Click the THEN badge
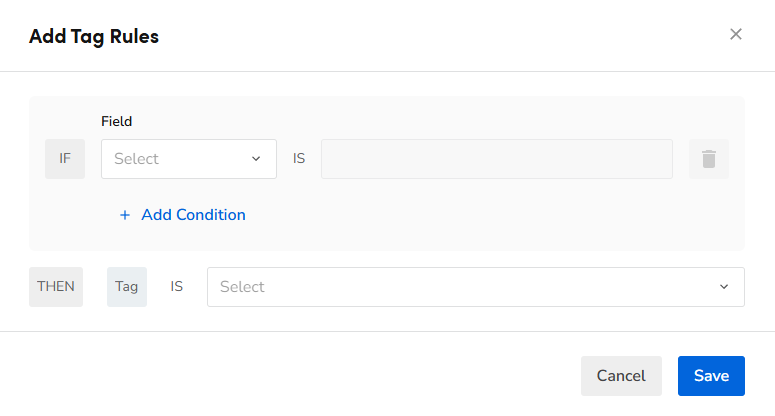Image resolution: width=775 pixels, height=416 pixels. coord(56,287)
